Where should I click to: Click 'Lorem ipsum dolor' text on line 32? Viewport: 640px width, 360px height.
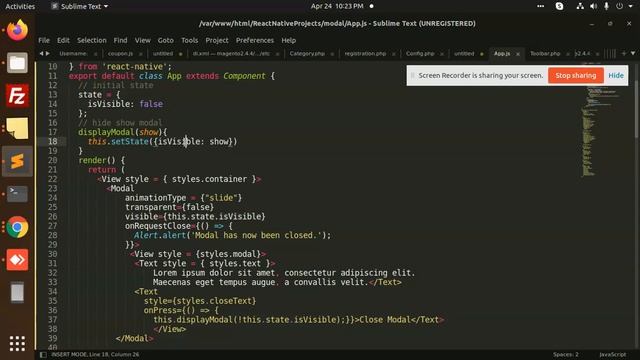193,273
